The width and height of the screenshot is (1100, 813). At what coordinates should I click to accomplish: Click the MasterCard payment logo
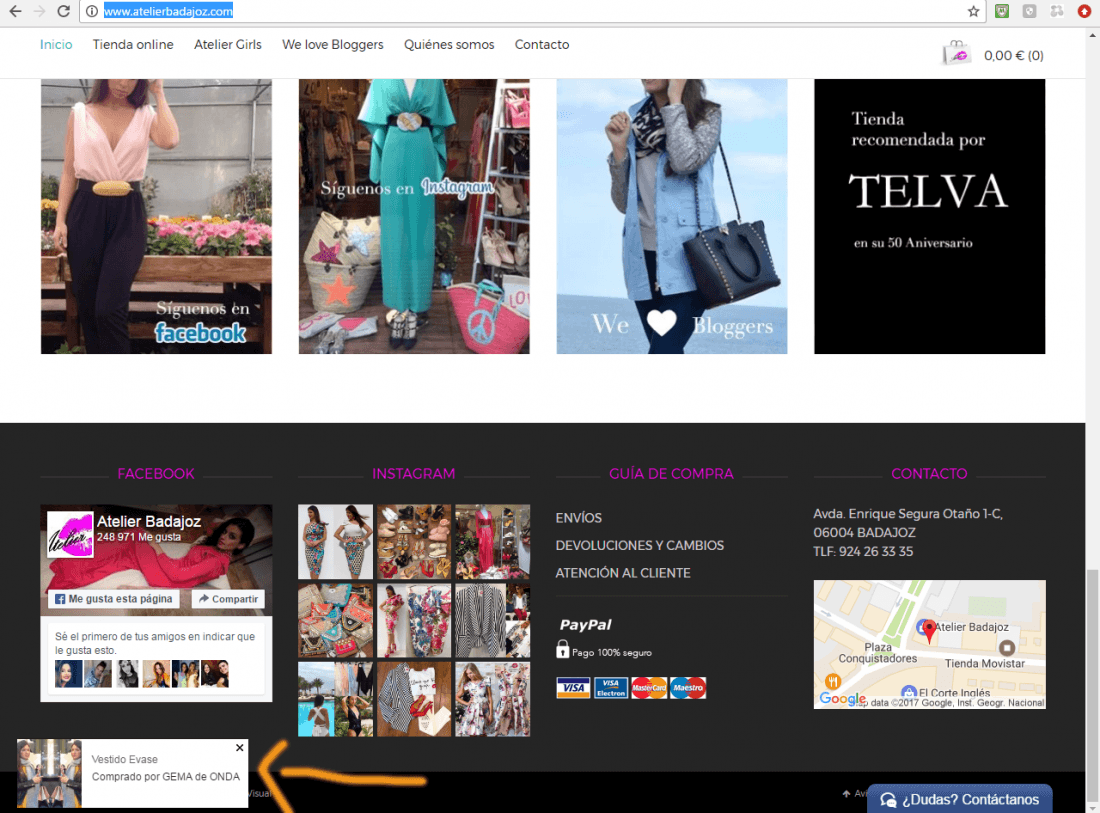(649, 687)
